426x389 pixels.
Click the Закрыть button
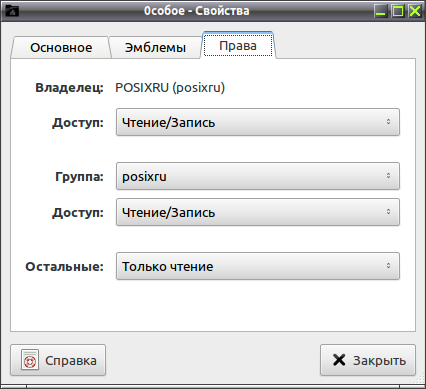click(x=368, y=360)
